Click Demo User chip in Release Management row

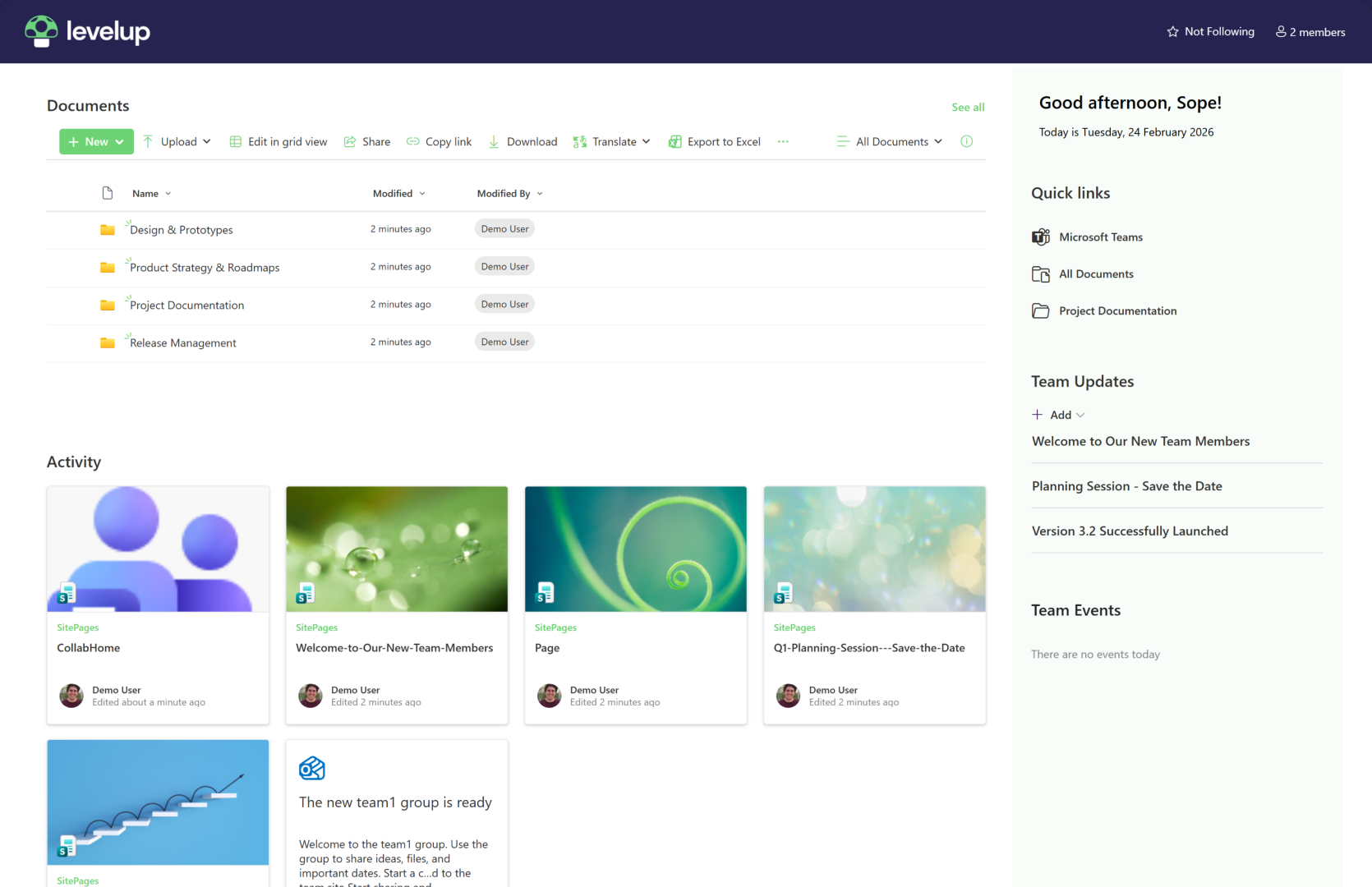click(x=504, y=342)
